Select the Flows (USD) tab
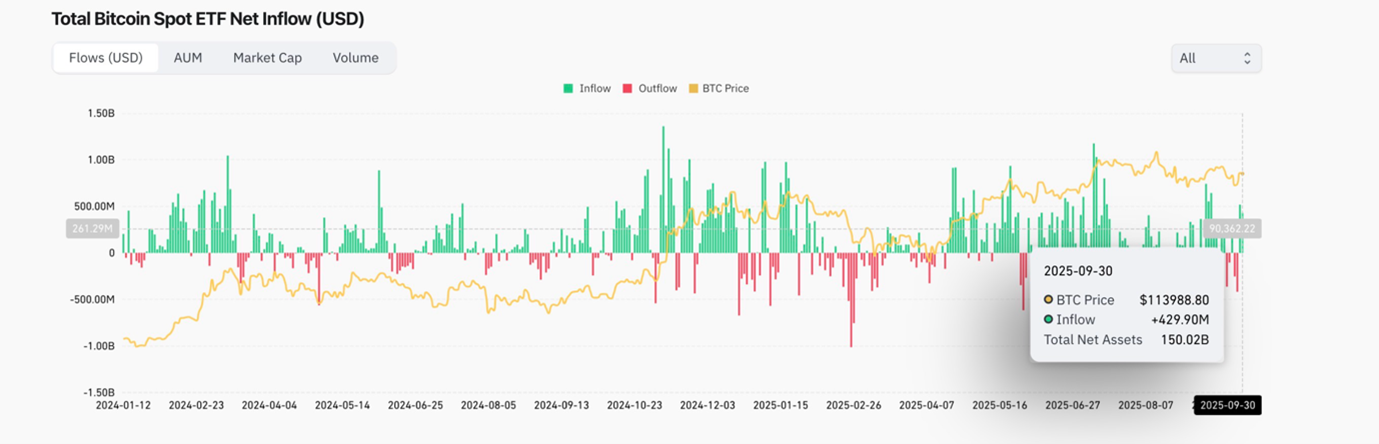This screenshot has width=1379, height=444. 106,58
